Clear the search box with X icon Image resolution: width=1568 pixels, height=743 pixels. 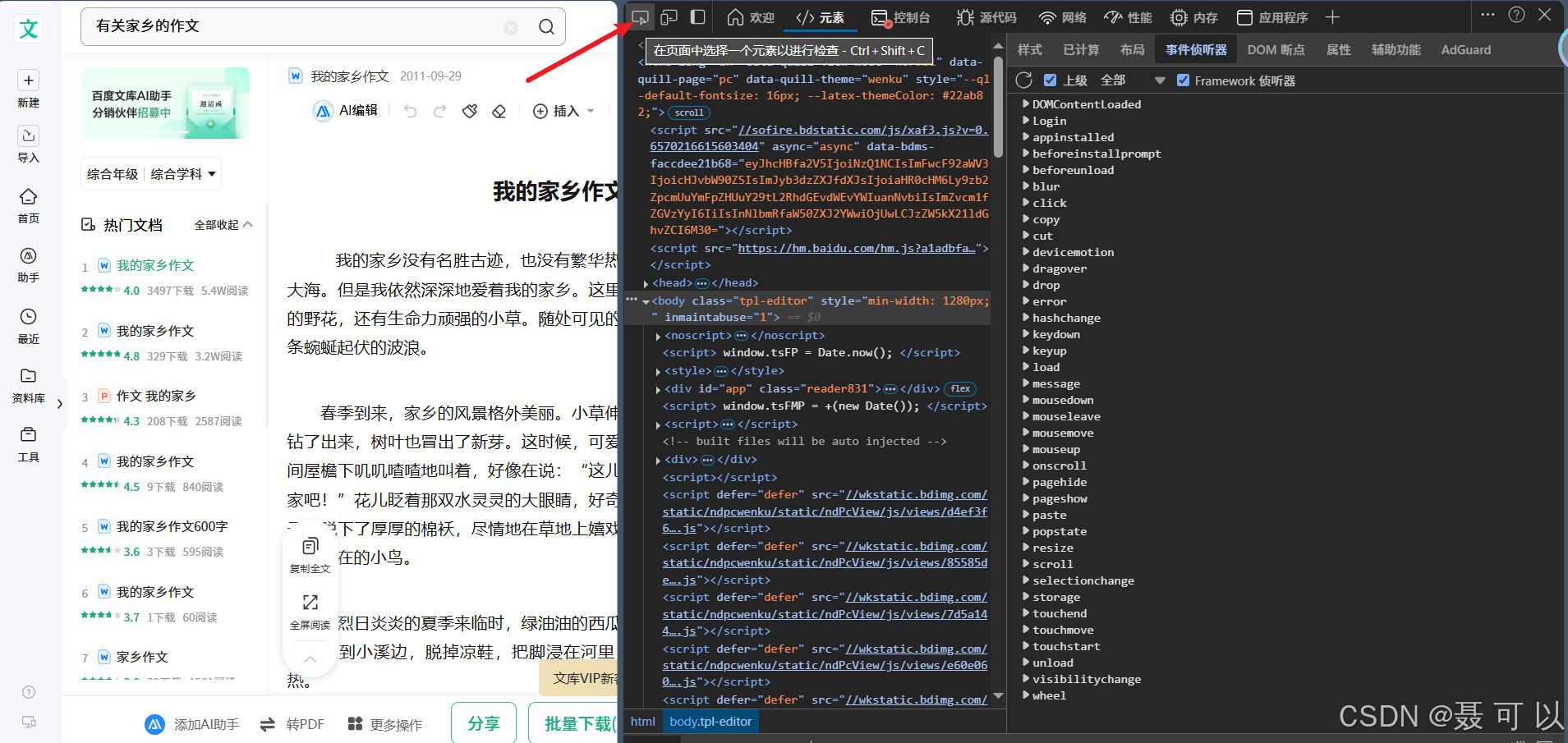coord(511,28)
